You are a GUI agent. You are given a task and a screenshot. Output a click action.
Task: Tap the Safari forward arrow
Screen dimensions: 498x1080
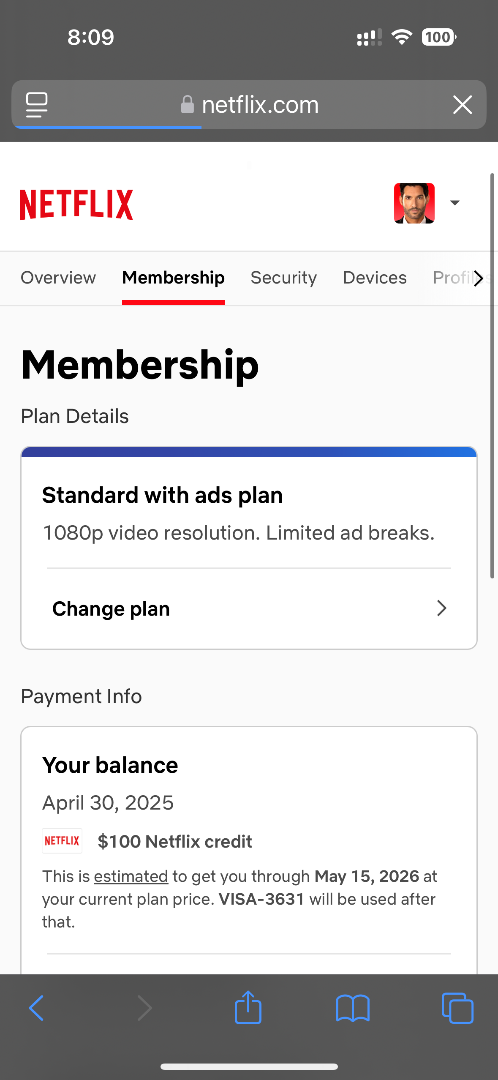(144, 1008)
